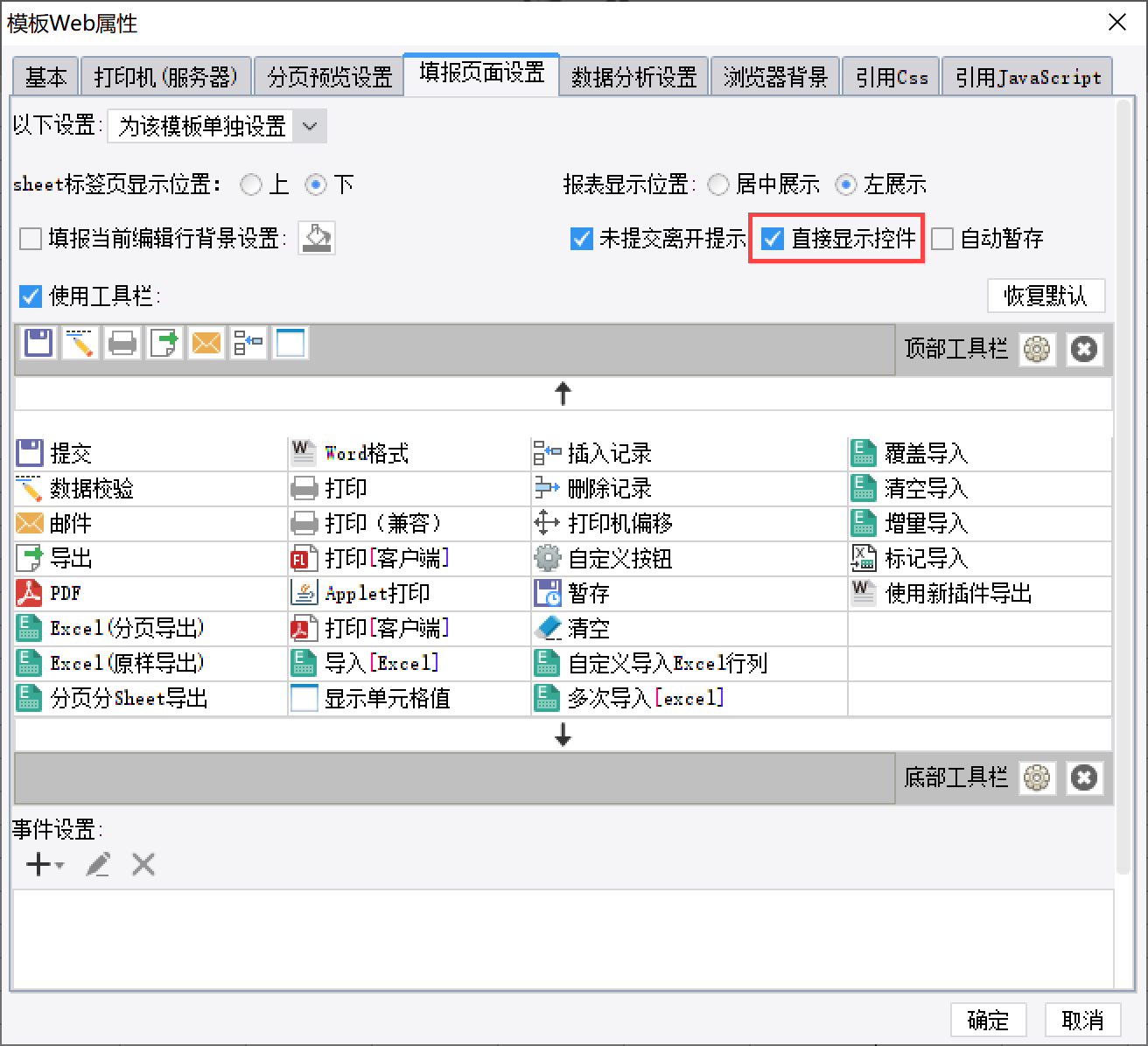Click the vertical scrollbar on the right

pyautogui.click(x=1124, y=485)
